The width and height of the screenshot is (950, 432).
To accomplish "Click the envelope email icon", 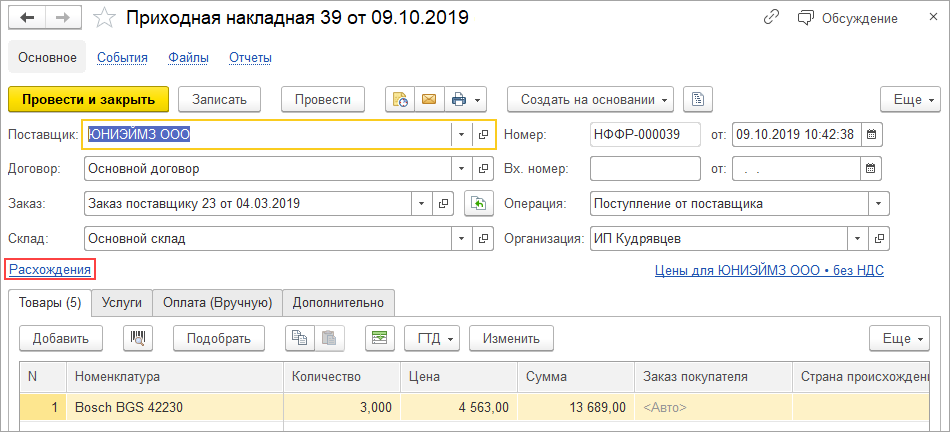I will pos(428,99).
